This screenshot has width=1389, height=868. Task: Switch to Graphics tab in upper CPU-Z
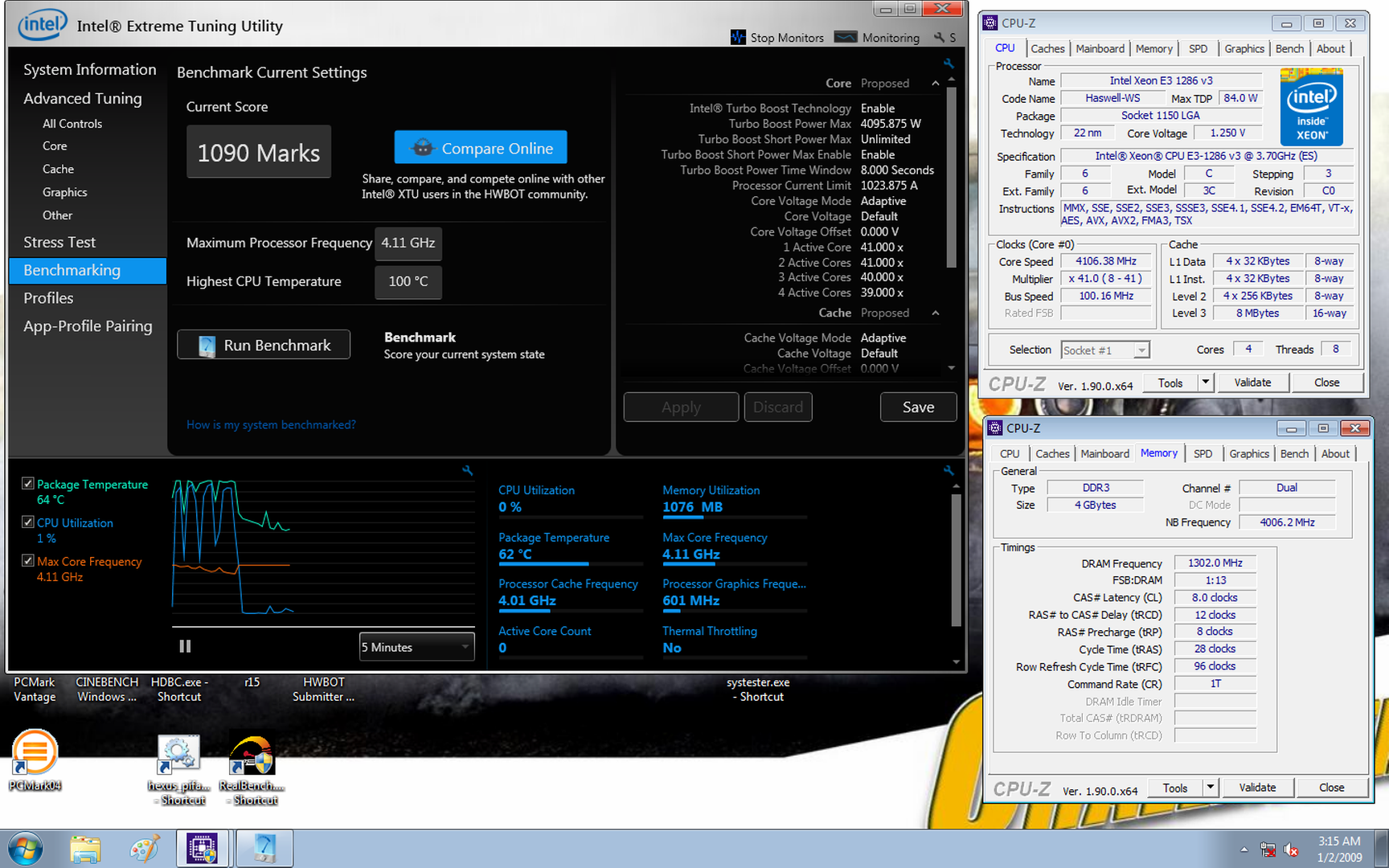(x=1244, y=49)
